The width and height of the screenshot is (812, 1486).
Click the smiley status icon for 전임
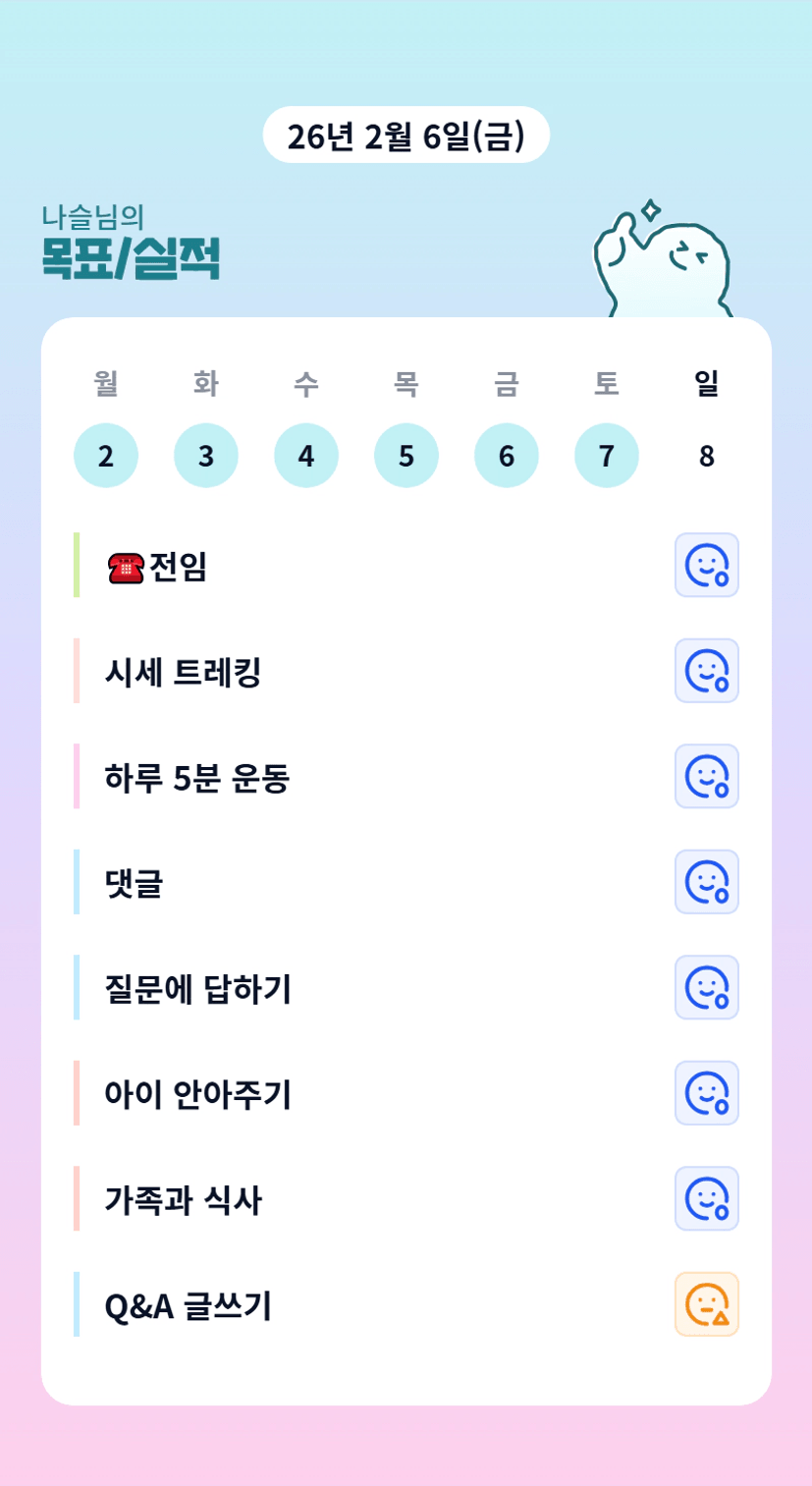click(706, 565)
